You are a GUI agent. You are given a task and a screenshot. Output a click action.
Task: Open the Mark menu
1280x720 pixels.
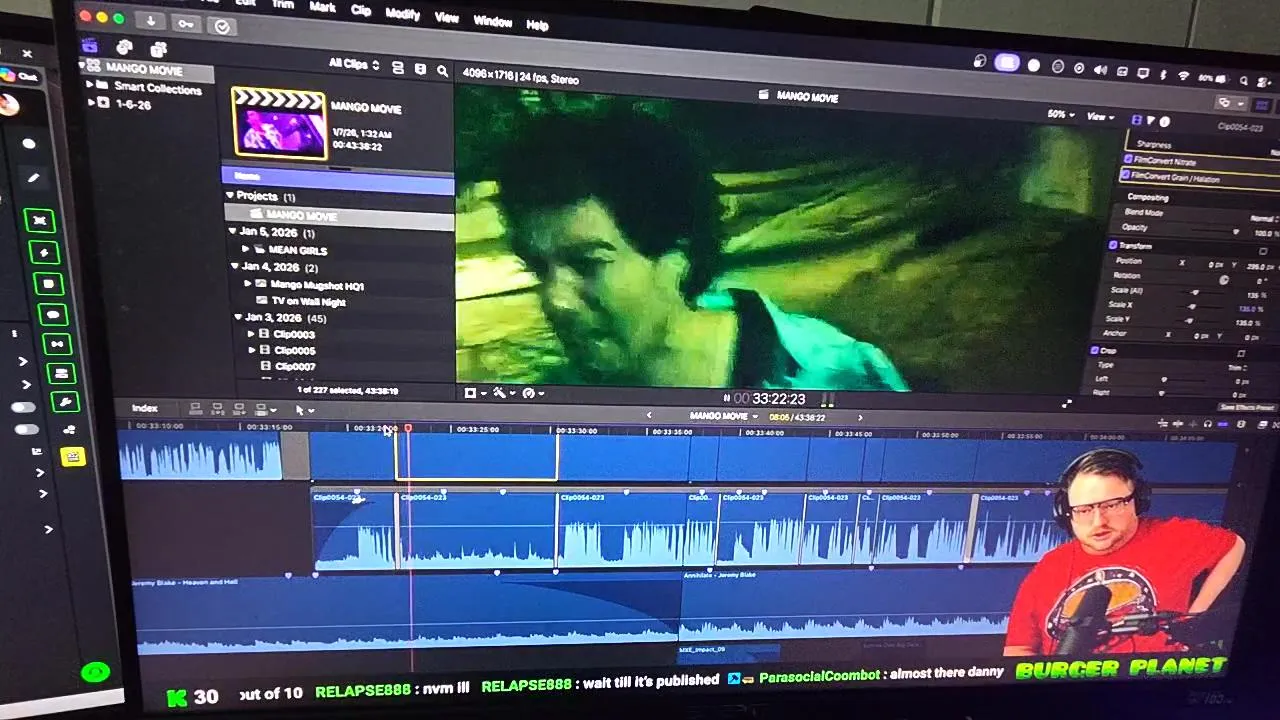click(x=322, y=7)
